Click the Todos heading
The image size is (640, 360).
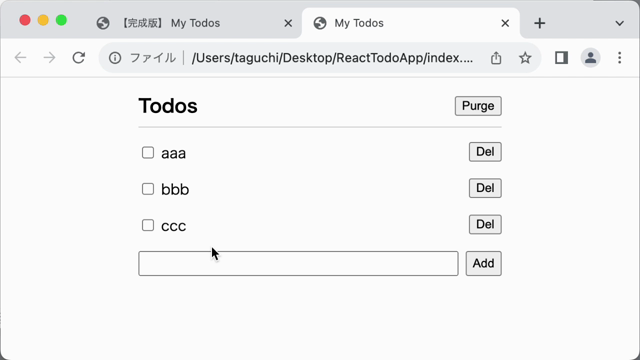point(168,106)
